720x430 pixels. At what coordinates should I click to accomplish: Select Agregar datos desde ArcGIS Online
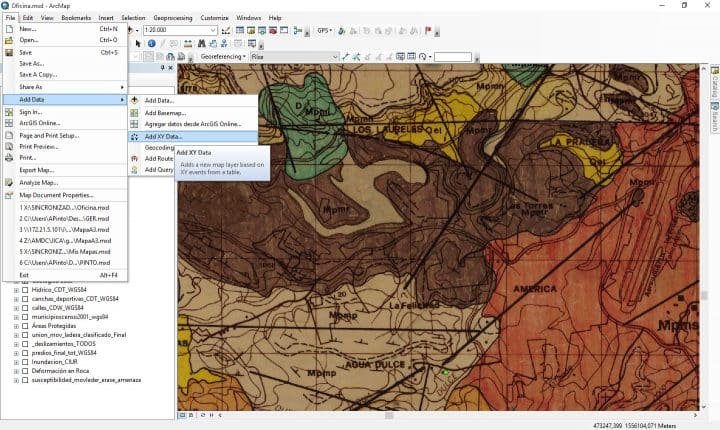[x=193, y=124]
